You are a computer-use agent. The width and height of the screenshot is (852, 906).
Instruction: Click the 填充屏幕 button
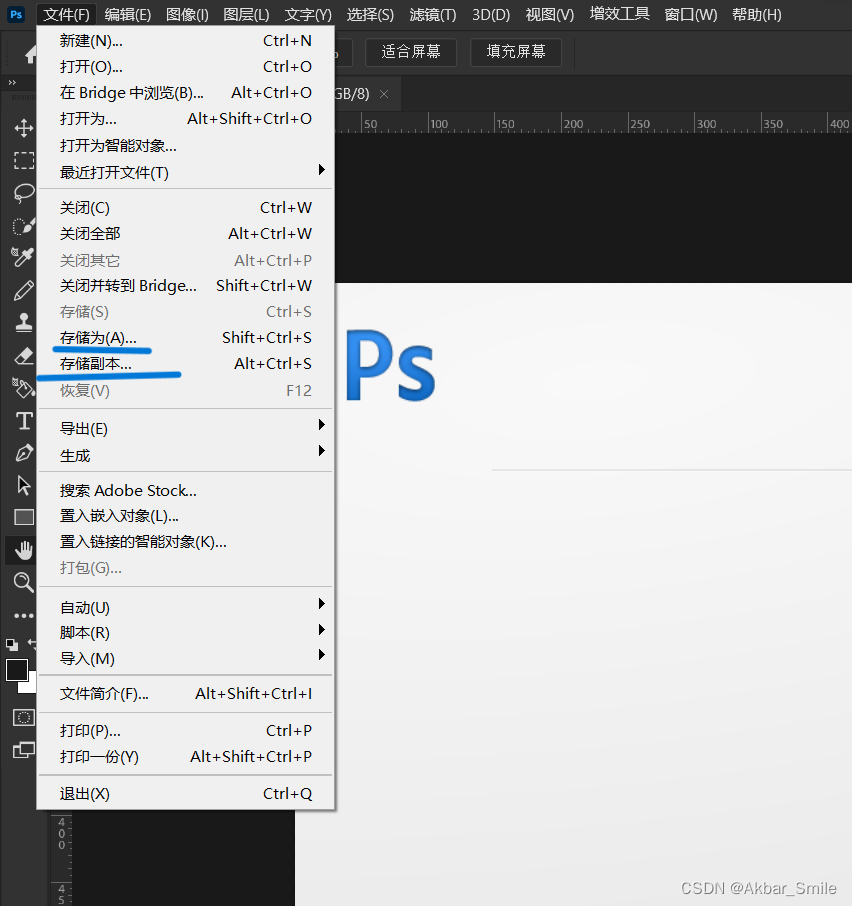(515, 52)
